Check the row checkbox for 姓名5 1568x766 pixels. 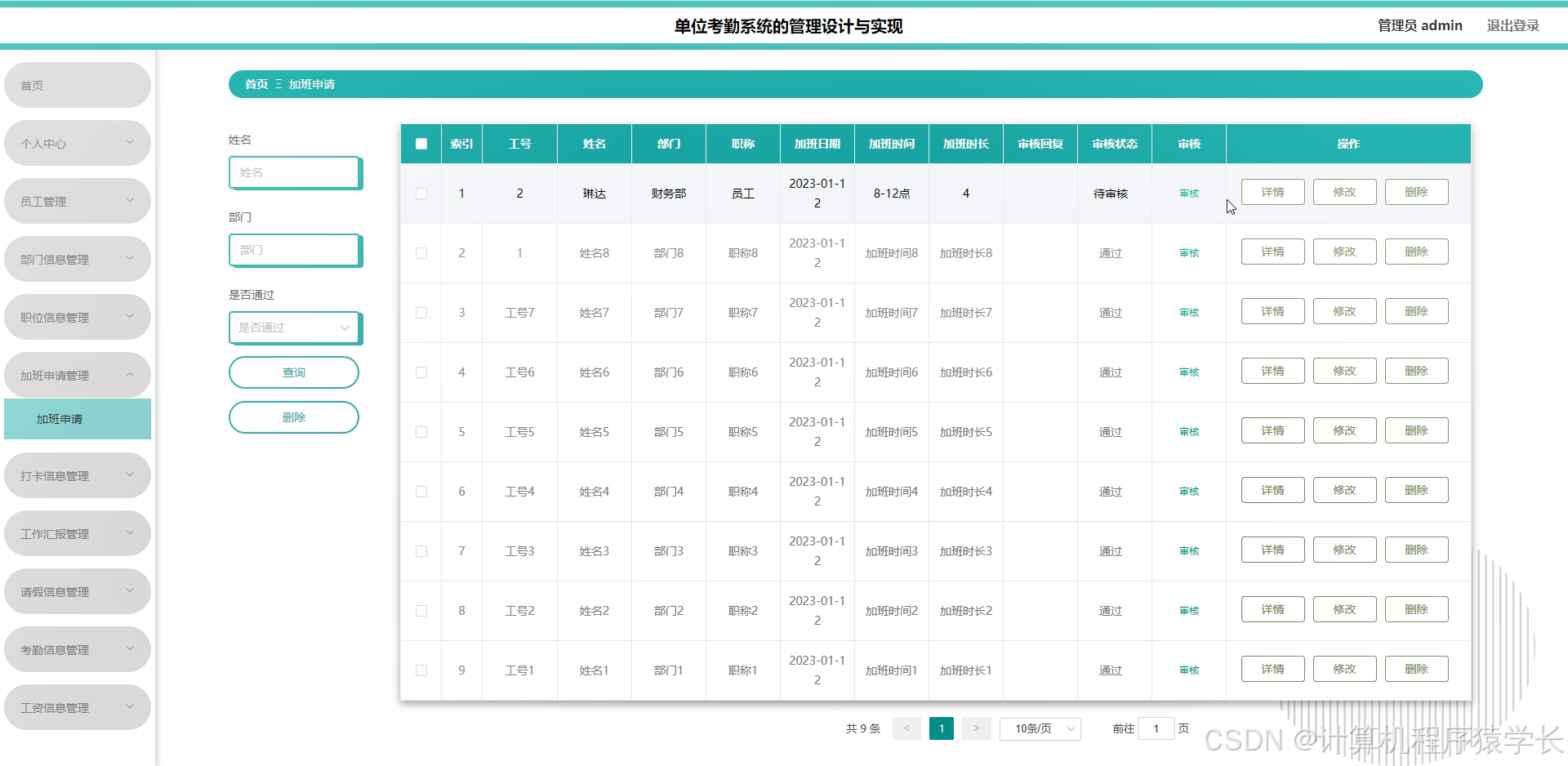[x=421, y=432]
